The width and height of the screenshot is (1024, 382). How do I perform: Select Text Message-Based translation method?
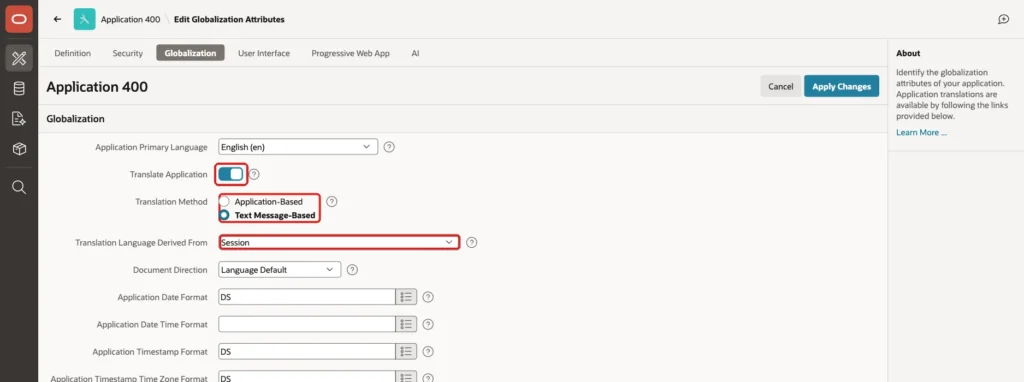[x=225, y=215]
